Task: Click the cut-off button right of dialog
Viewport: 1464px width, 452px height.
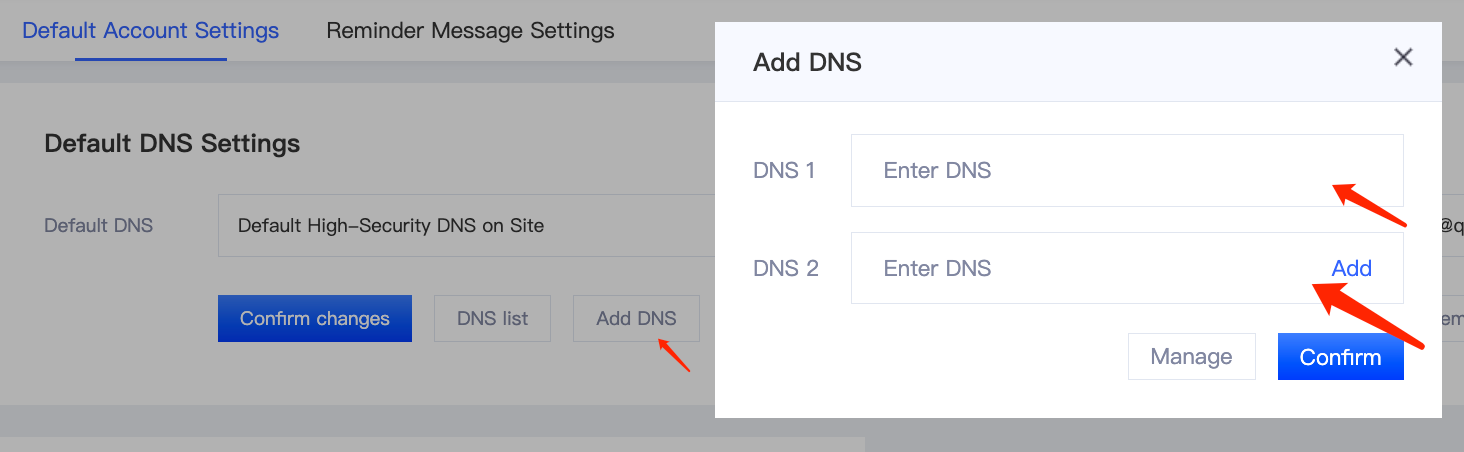Action: (1451, 319)
